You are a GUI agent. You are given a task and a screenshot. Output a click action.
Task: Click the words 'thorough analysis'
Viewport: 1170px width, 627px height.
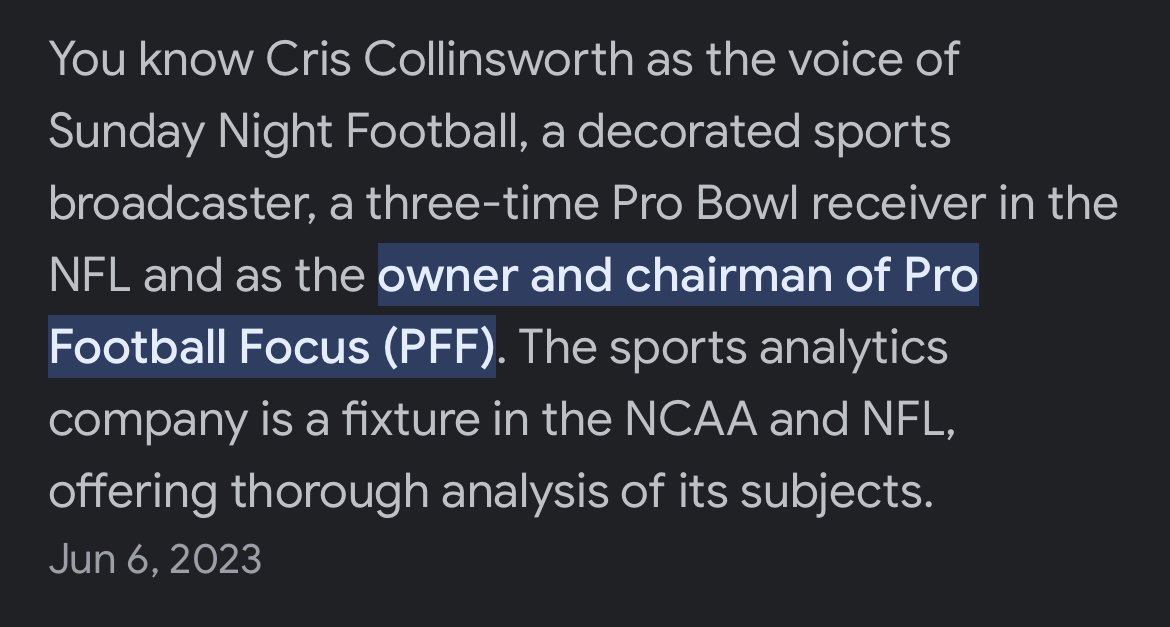pyautogui.click(x=419, y=493)
